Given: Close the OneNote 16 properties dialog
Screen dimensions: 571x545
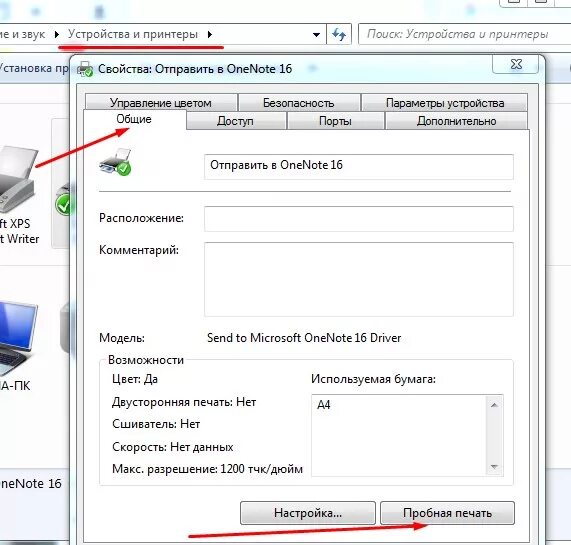Looking at the screenshot, I should coord(516,64).
